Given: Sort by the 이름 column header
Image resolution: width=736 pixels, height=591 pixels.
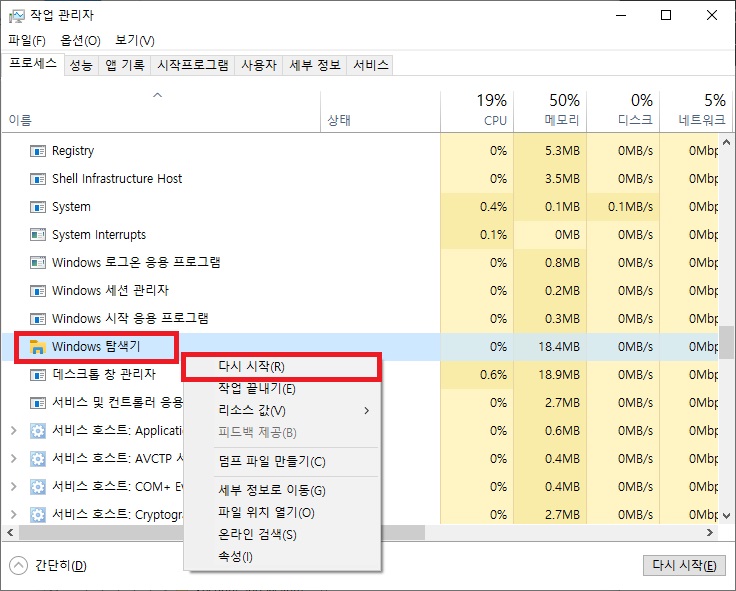Looking at the screenshot, I should point(161,112).
